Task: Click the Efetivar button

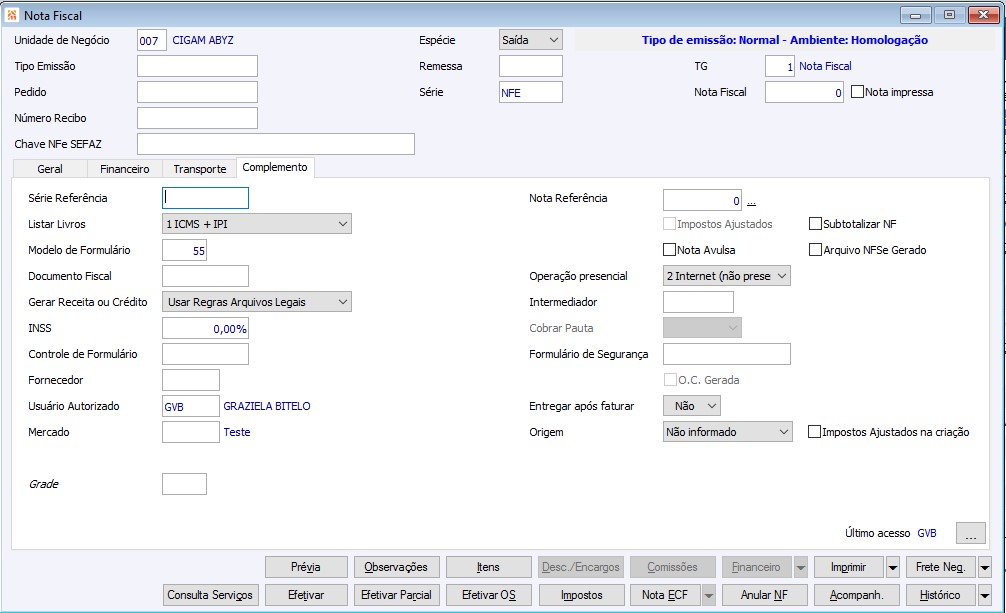Action: click(x=306, y=595)
